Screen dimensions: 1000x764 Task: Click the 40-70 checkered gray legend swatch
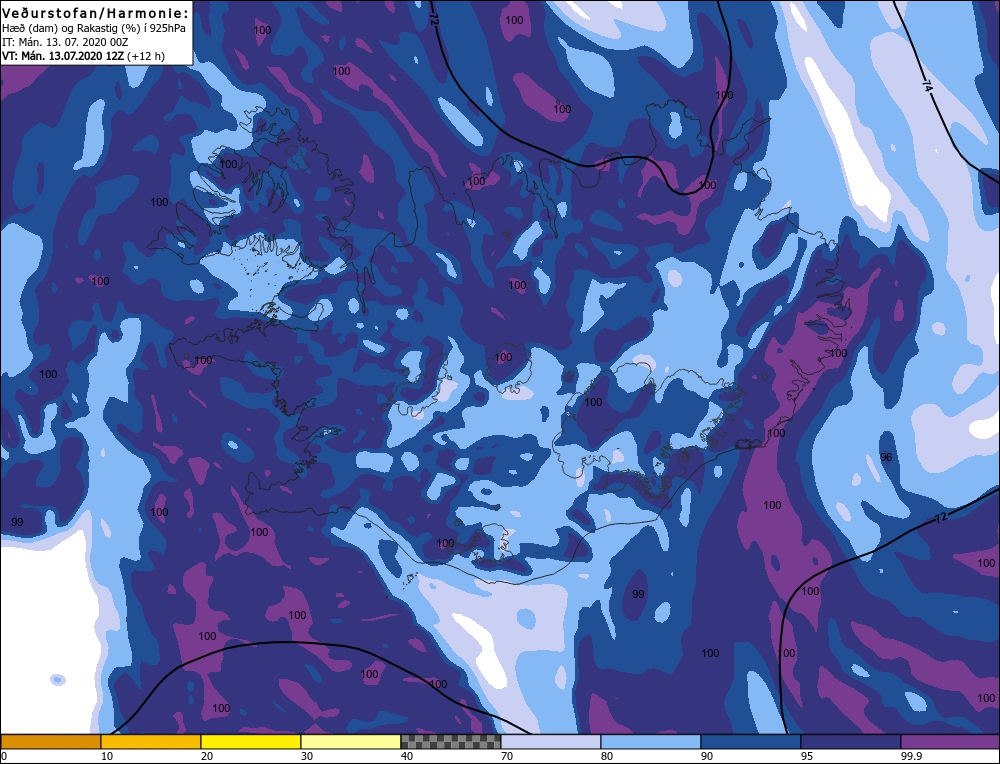tap(451, 741)
